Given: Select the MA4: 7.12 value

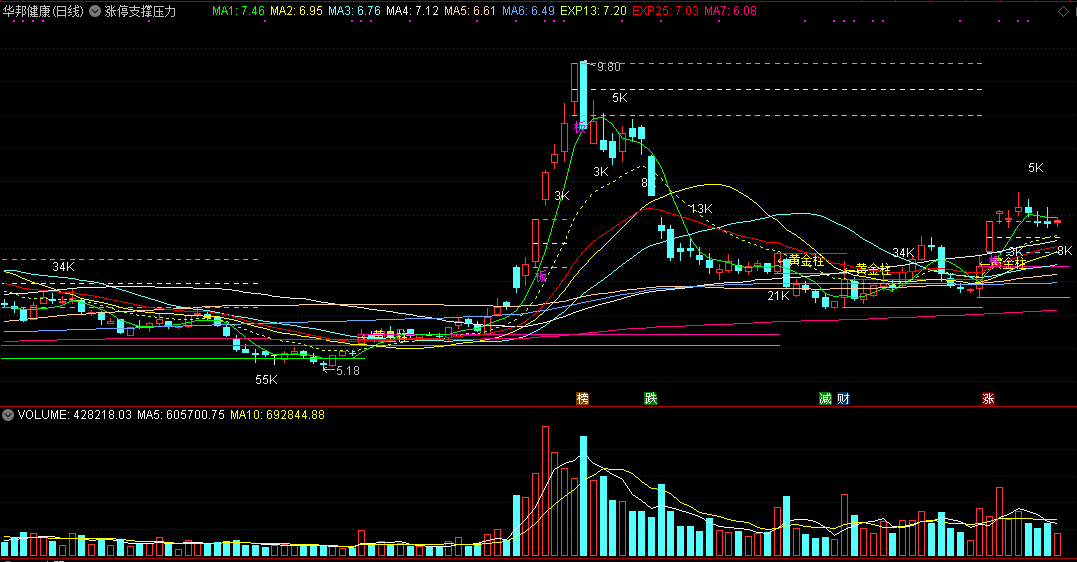Looking at the screenshot, I should [412, 11].
